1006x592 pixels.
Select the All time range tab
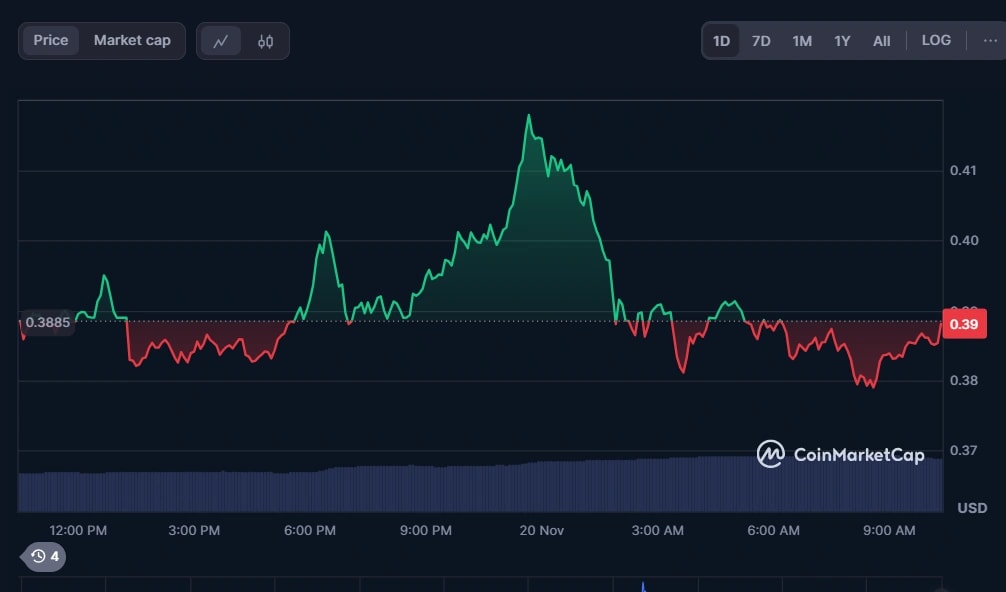tap(881, 40)
